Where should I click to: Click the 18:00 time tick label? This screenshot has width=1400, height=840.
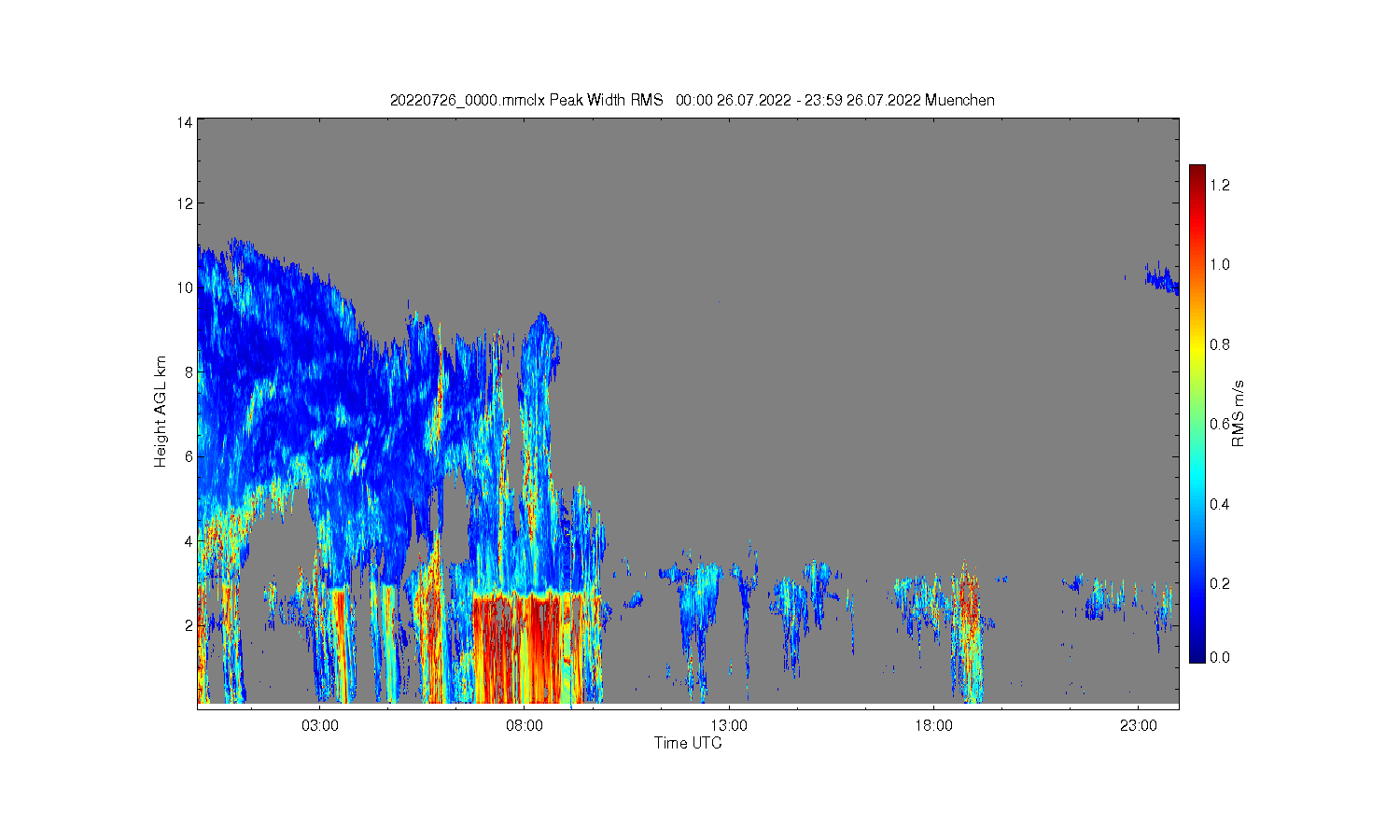click(x=933, y=725)
